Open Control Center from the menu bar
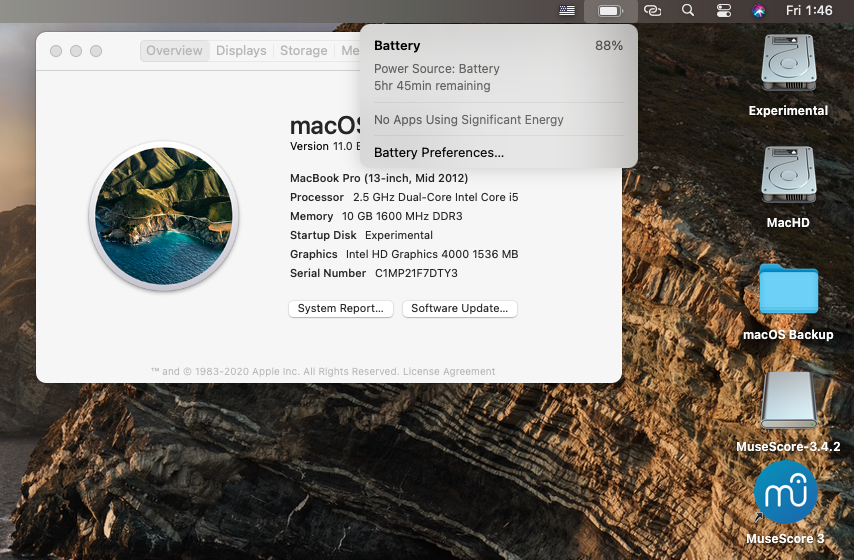 click(724, 10)
